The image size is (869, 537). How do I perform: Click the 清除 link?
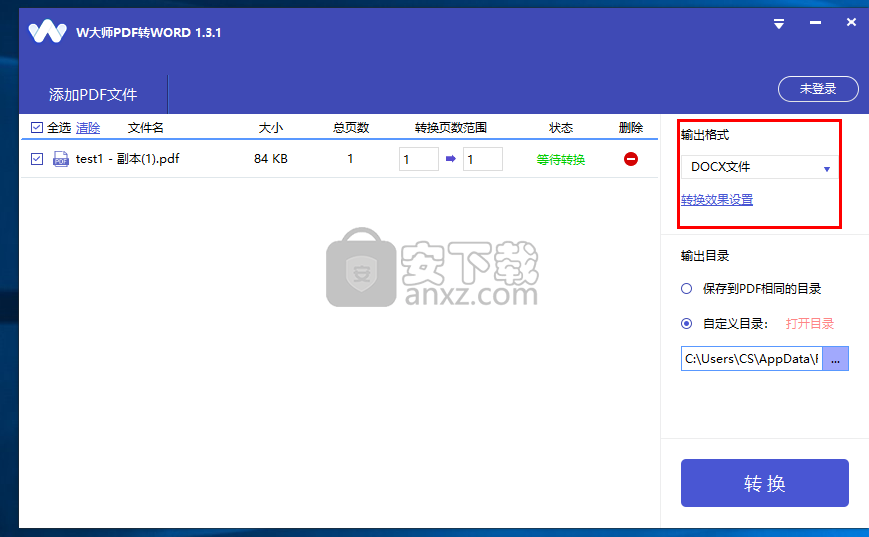(x=88, y=128)
